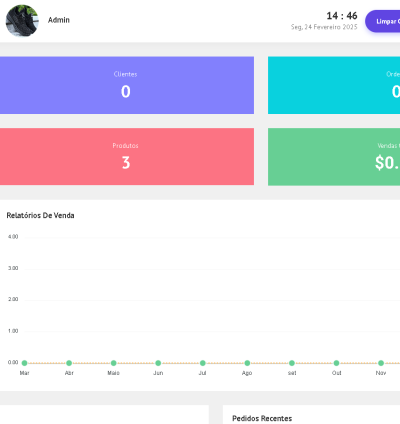This screenshot has height=424, width=400.
Task: Click the 0.00 y-axis label
Action: [13, 362]
